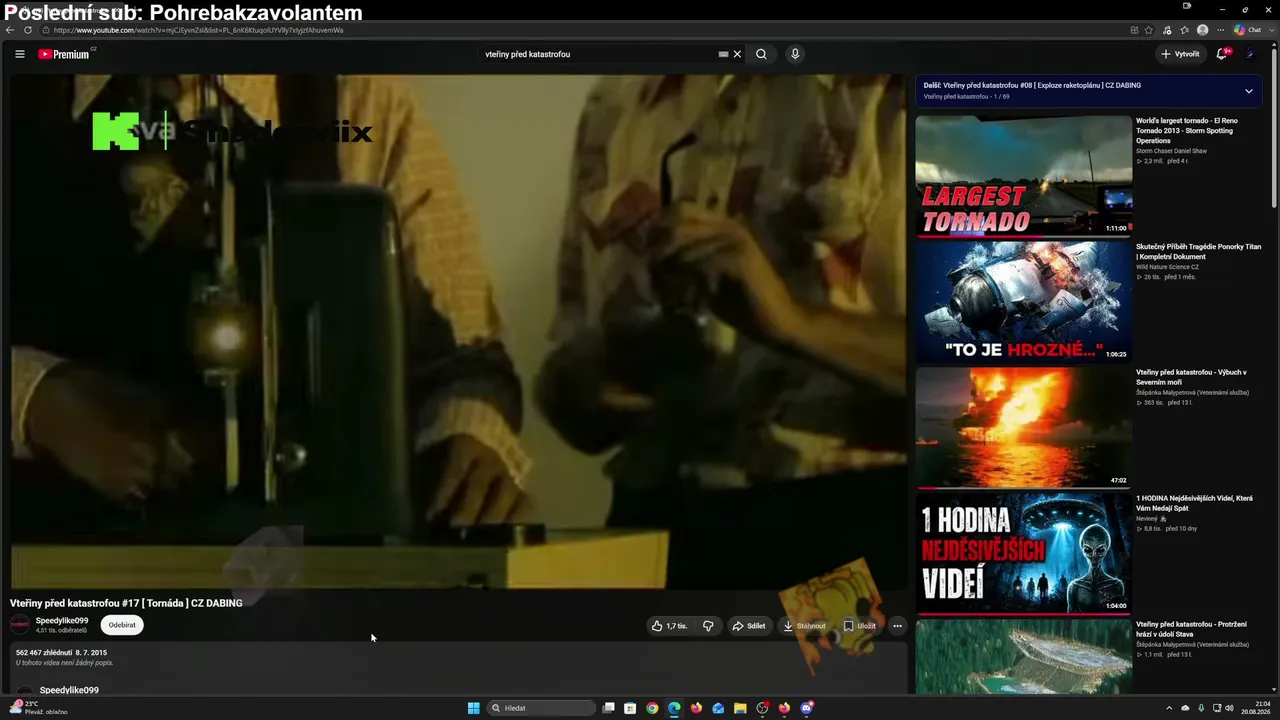Open the YouTube account avatar menu
This screenshot has width=1280, height=720.
pyautogui.click(x=1250, y=54)
